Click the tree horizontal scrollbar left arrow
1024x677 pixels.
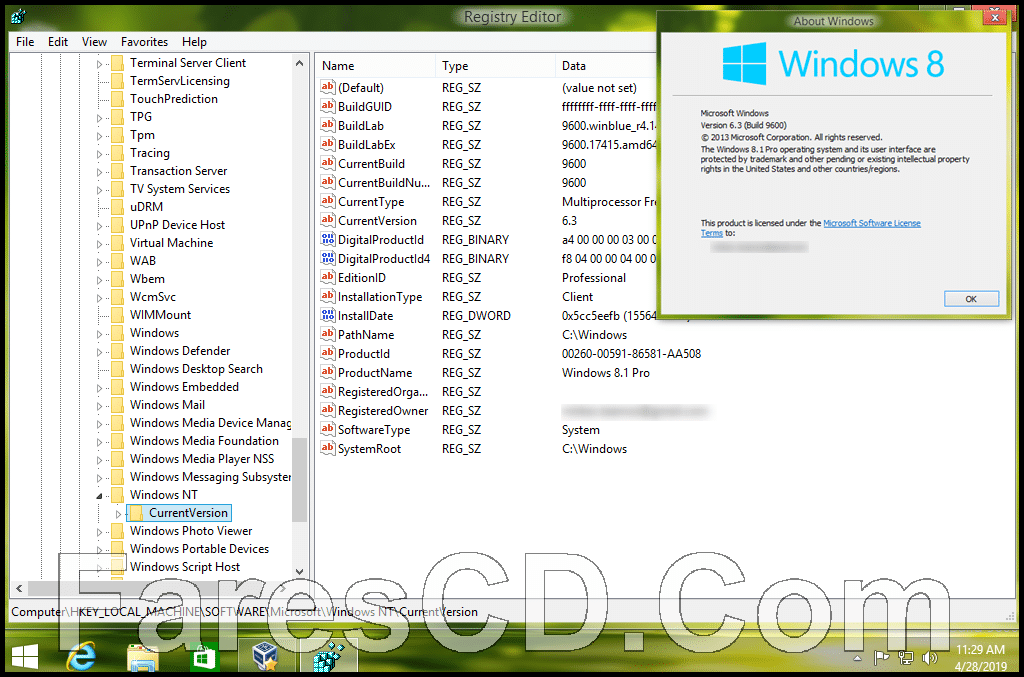[19, 588]
